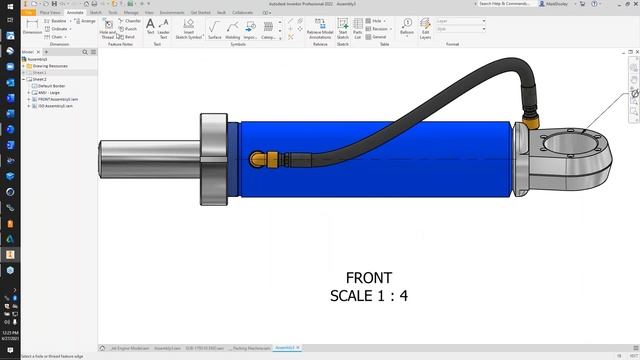Select the Leader Text tool
Screen dimensions: 640x360
point(163,29)
